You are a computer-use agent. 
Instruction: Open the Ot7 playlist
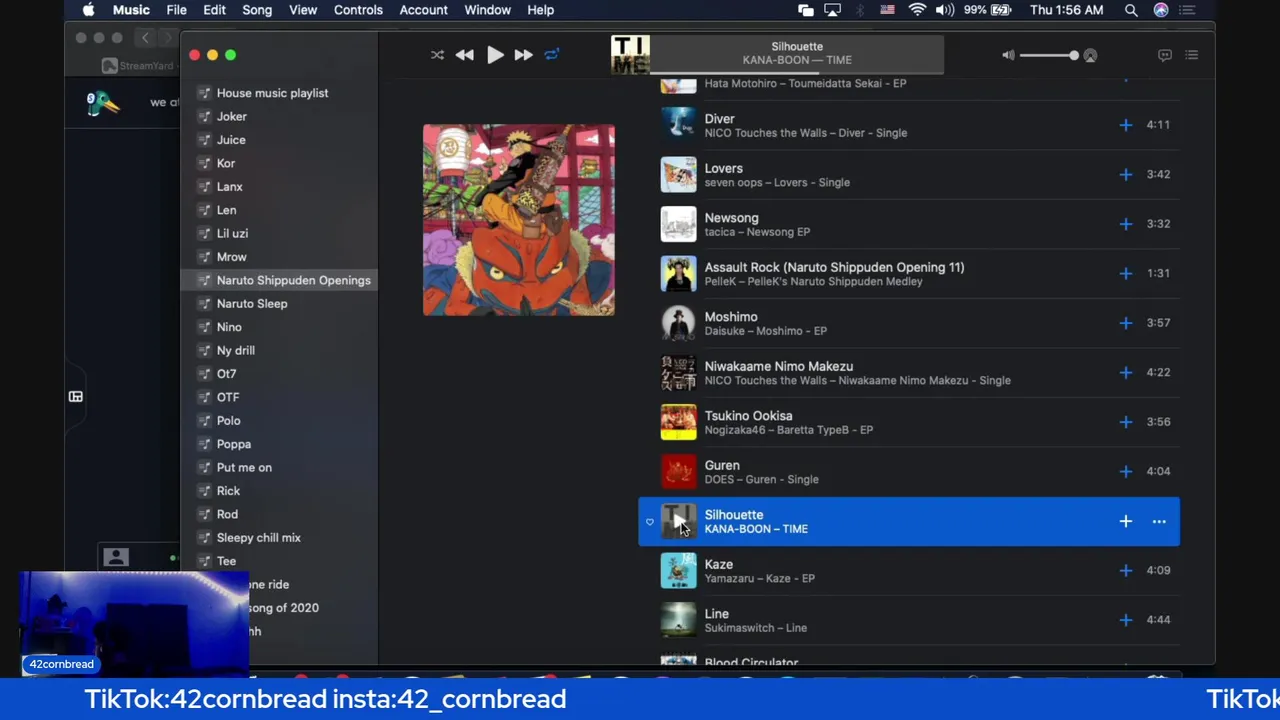227,374
